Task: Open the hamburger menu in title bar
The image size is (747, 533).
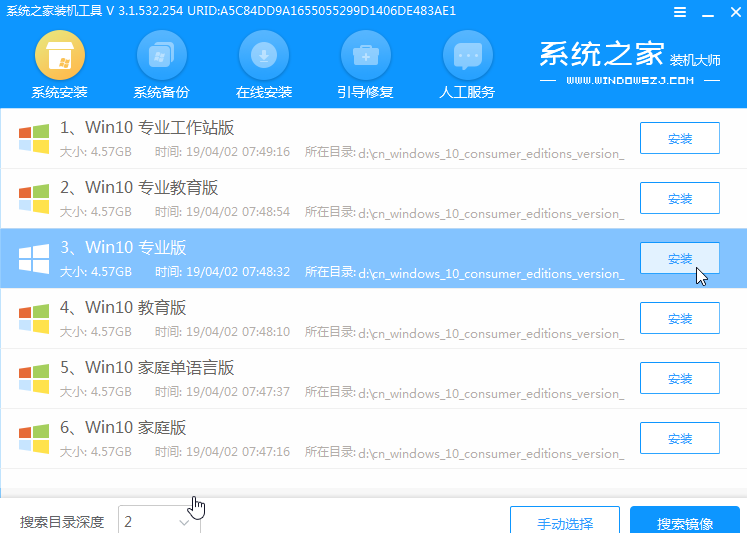Action: click(680, 12)
